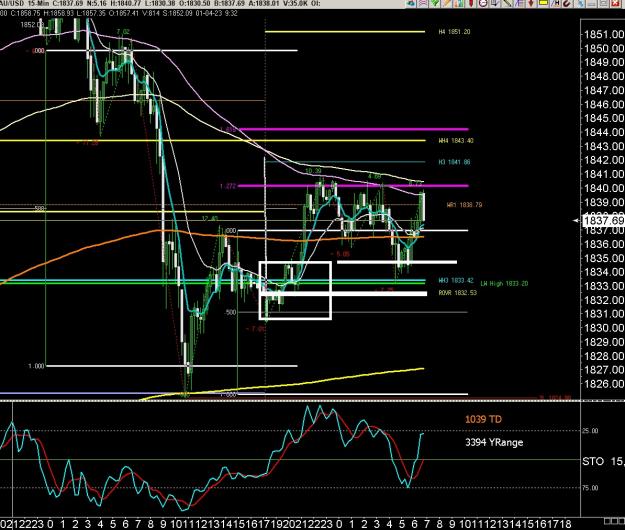Click the pencil drawing icon in toolbar
Viewport: 625px width, 530px height.
tap(447, 3)
